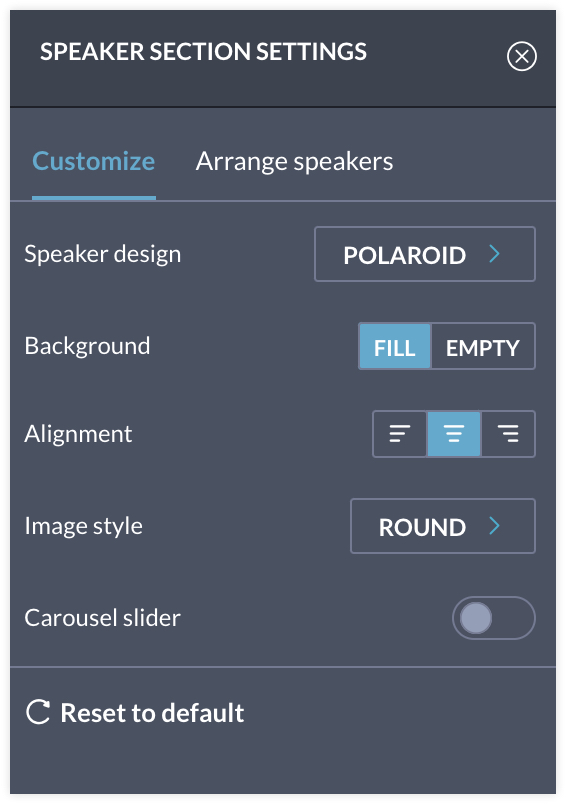This screenshot has width=566, height=804.
Task: Click the Speaker Section Settings title
Action: click(204, 52)
